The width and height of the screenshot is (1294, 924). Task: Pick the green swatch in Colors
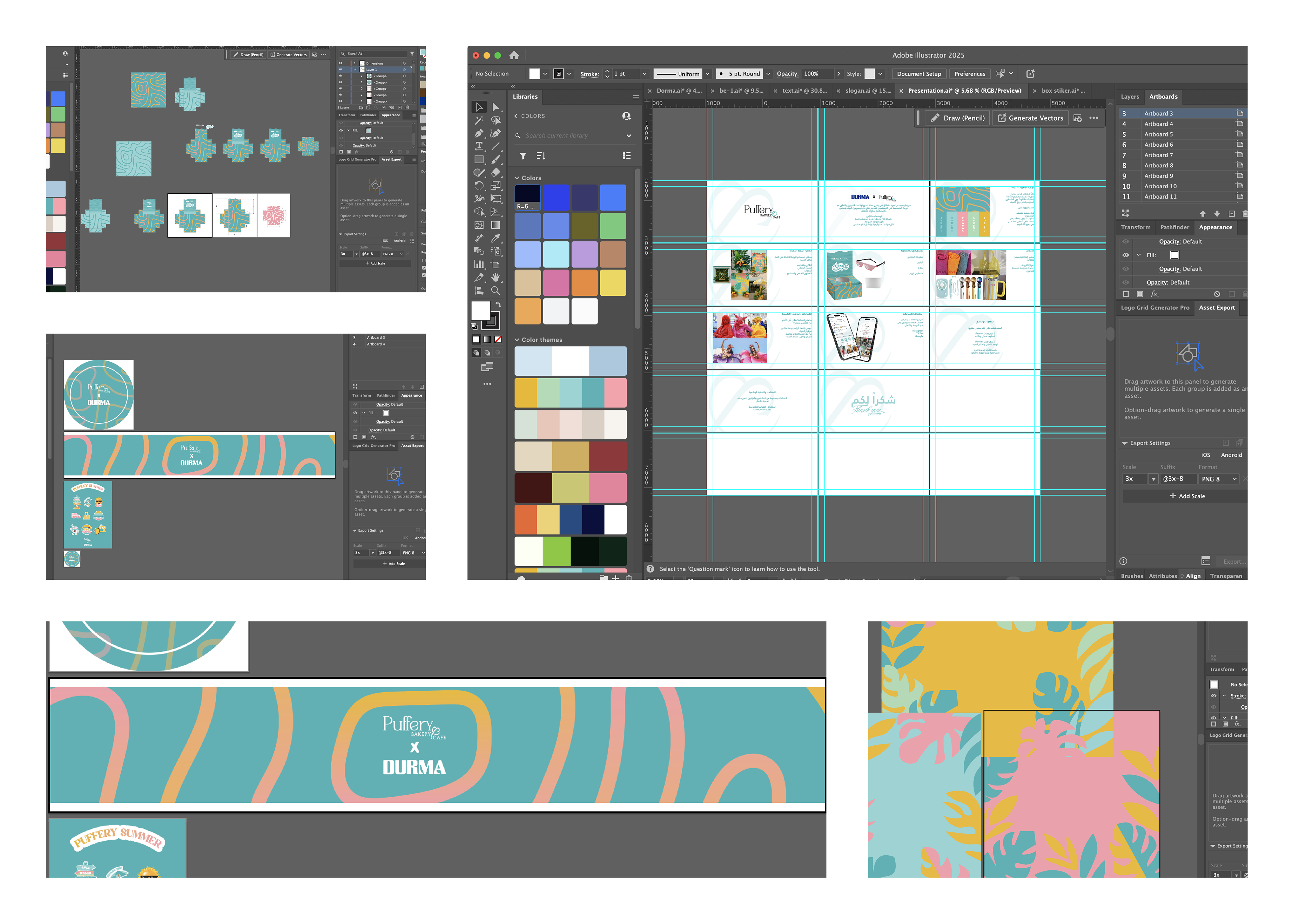pos(612,226)
